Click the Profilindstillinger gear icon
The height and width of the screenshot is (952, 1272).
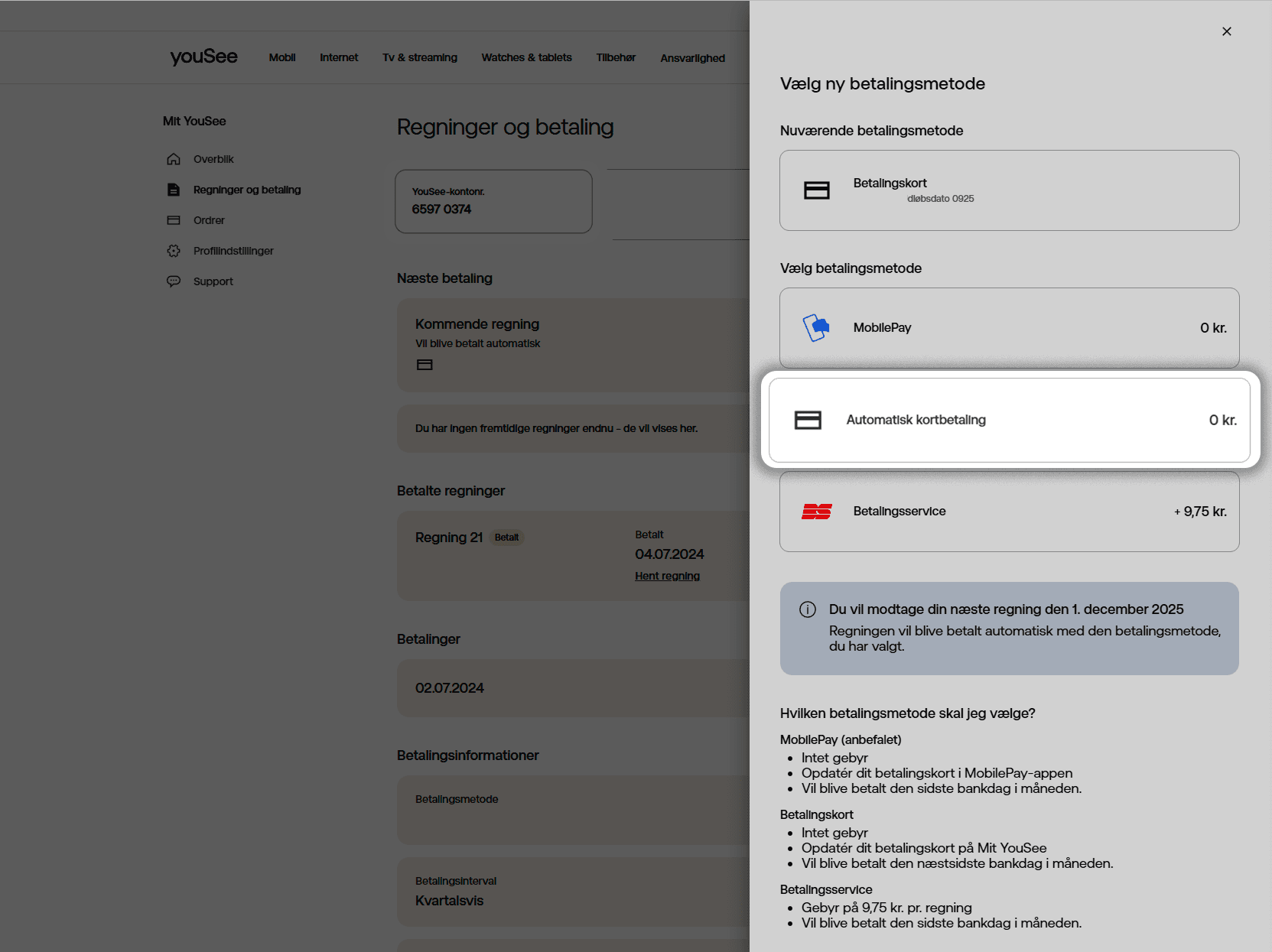[x=174, y=251]
